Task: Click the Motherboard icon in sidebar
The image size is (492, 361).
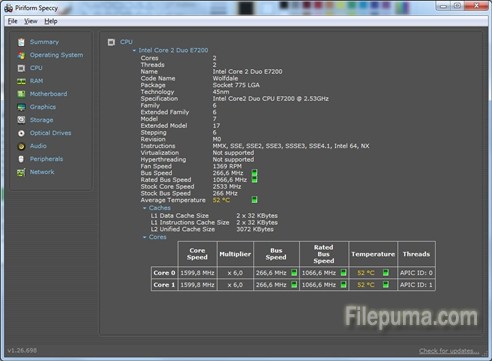Action: coord(21,94)
